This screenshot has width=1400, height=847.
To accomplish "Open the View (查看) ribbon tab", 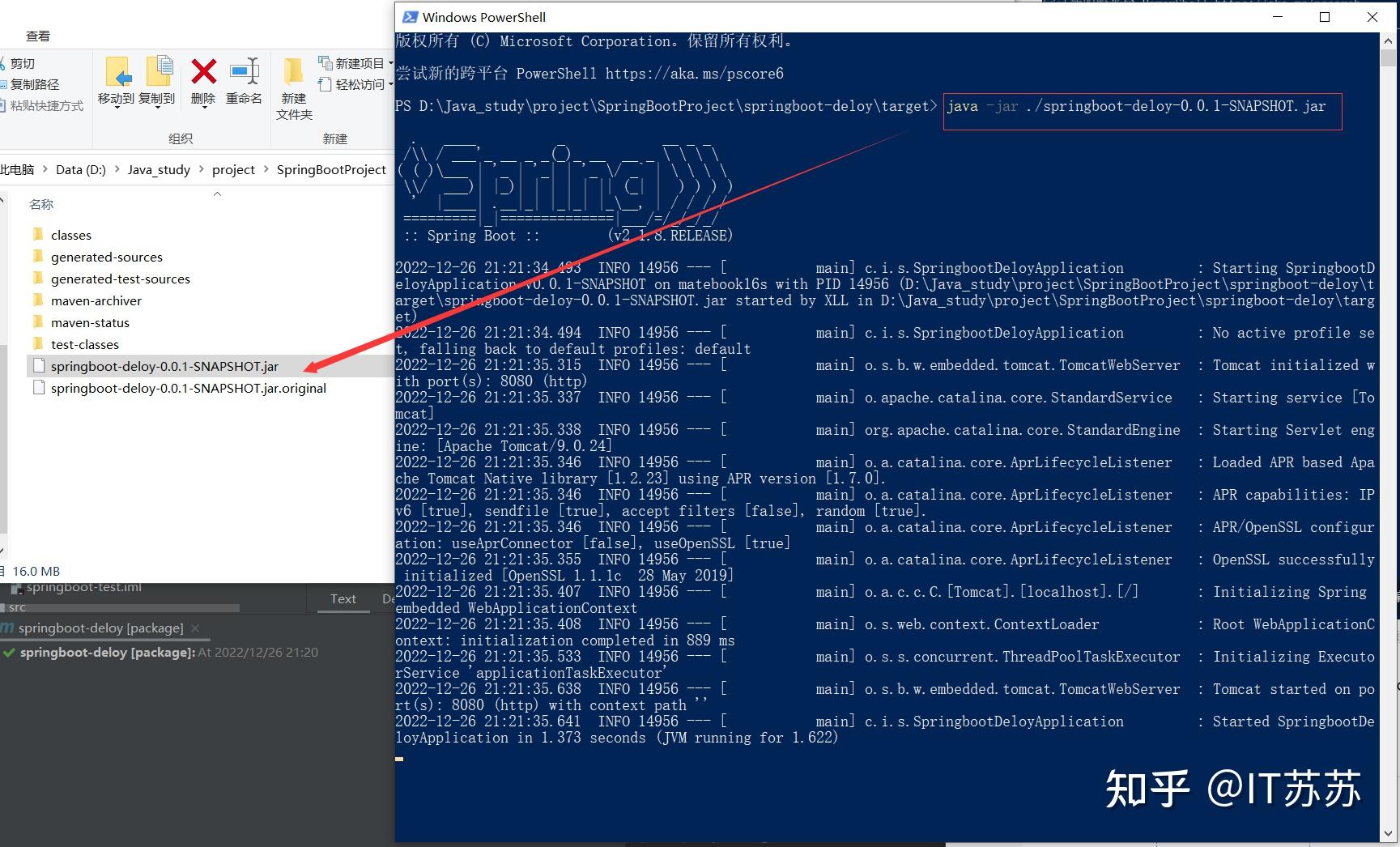I will [38, 36].
